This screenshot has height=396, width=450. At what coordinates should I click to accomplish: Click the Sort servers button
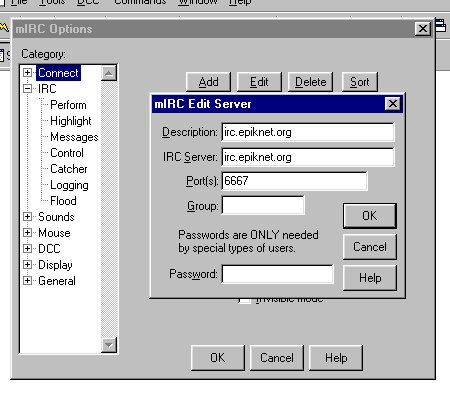point(360,82)
